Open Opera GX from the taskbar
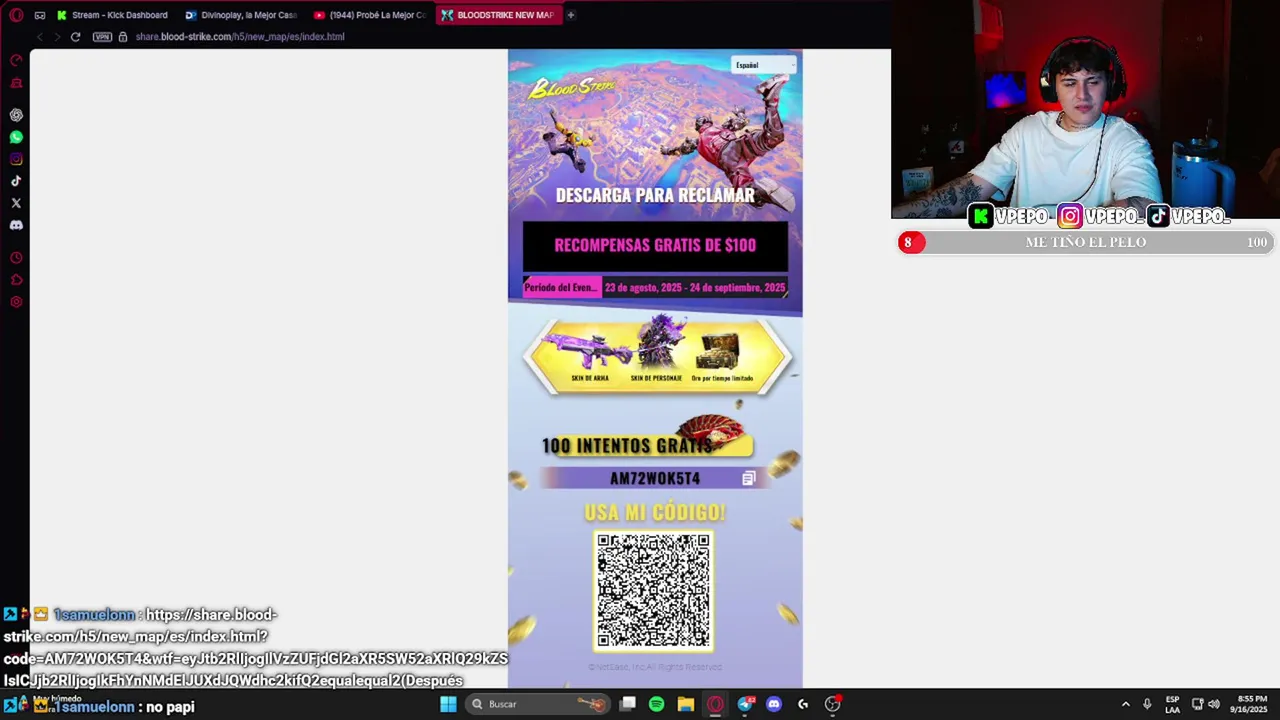The width and height of the screenshot is (1280, 720). (715, 704)
